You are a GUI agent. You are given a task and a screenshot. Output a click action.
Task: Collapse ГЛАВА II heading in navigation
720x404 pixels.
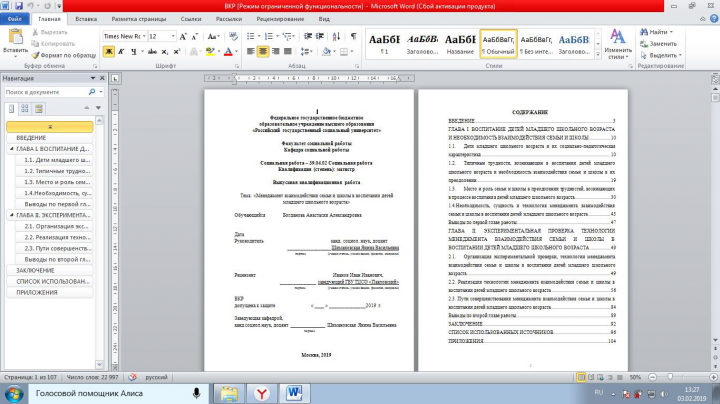[11, 215]
